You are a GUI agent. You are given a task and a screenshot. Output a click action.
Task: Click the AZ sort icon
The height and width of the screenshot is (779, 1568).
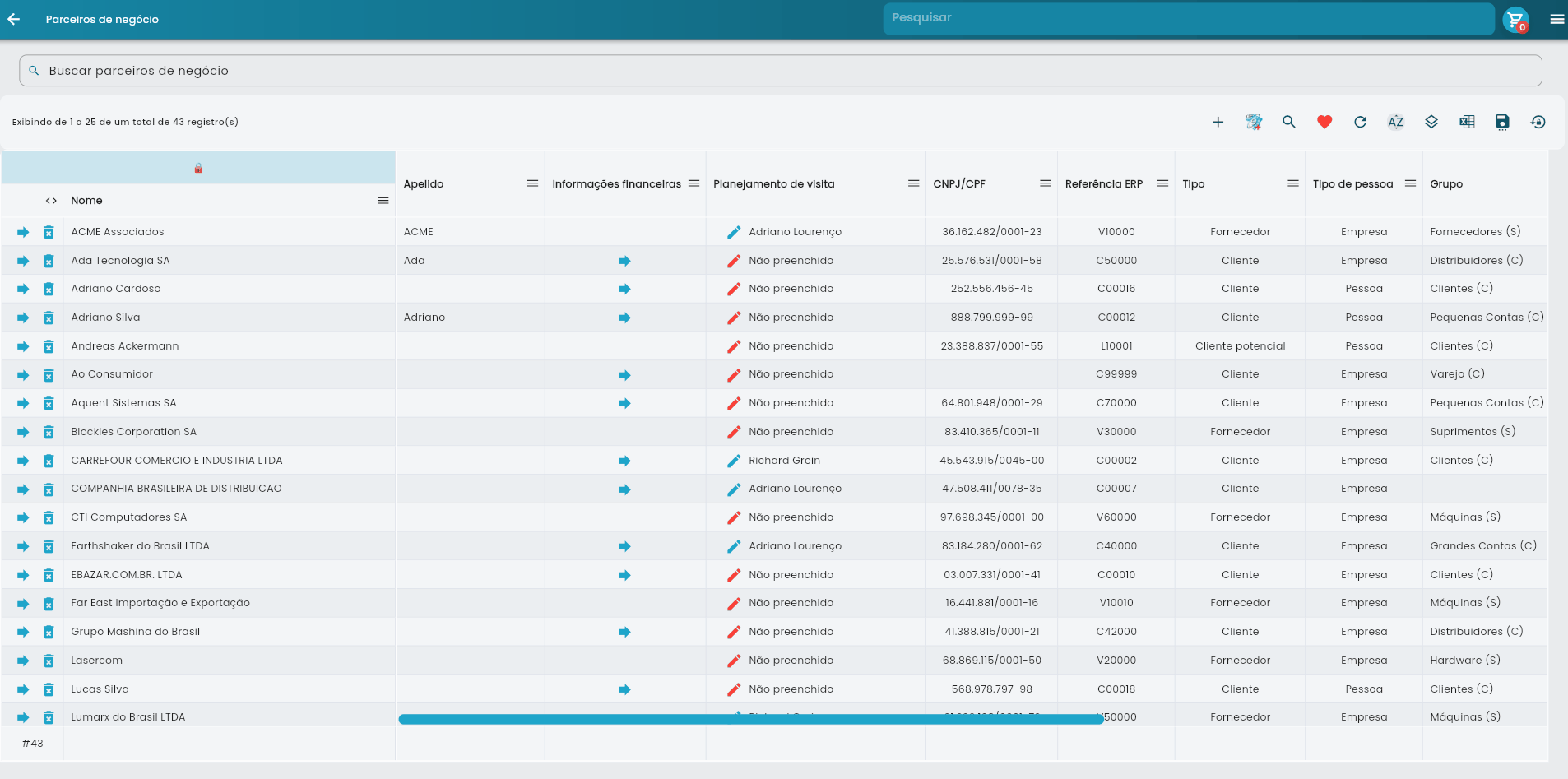tap(1395, 122)
